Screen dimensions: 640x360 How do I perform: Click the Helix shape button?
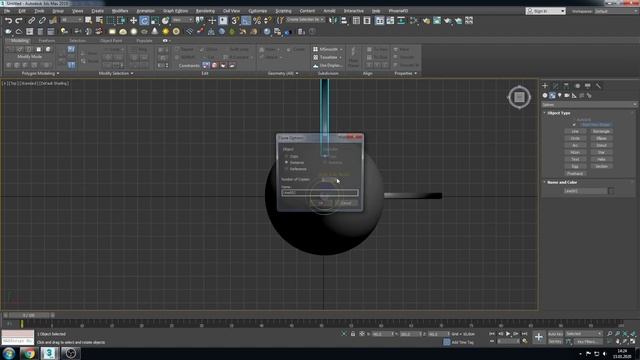point(601,159)
